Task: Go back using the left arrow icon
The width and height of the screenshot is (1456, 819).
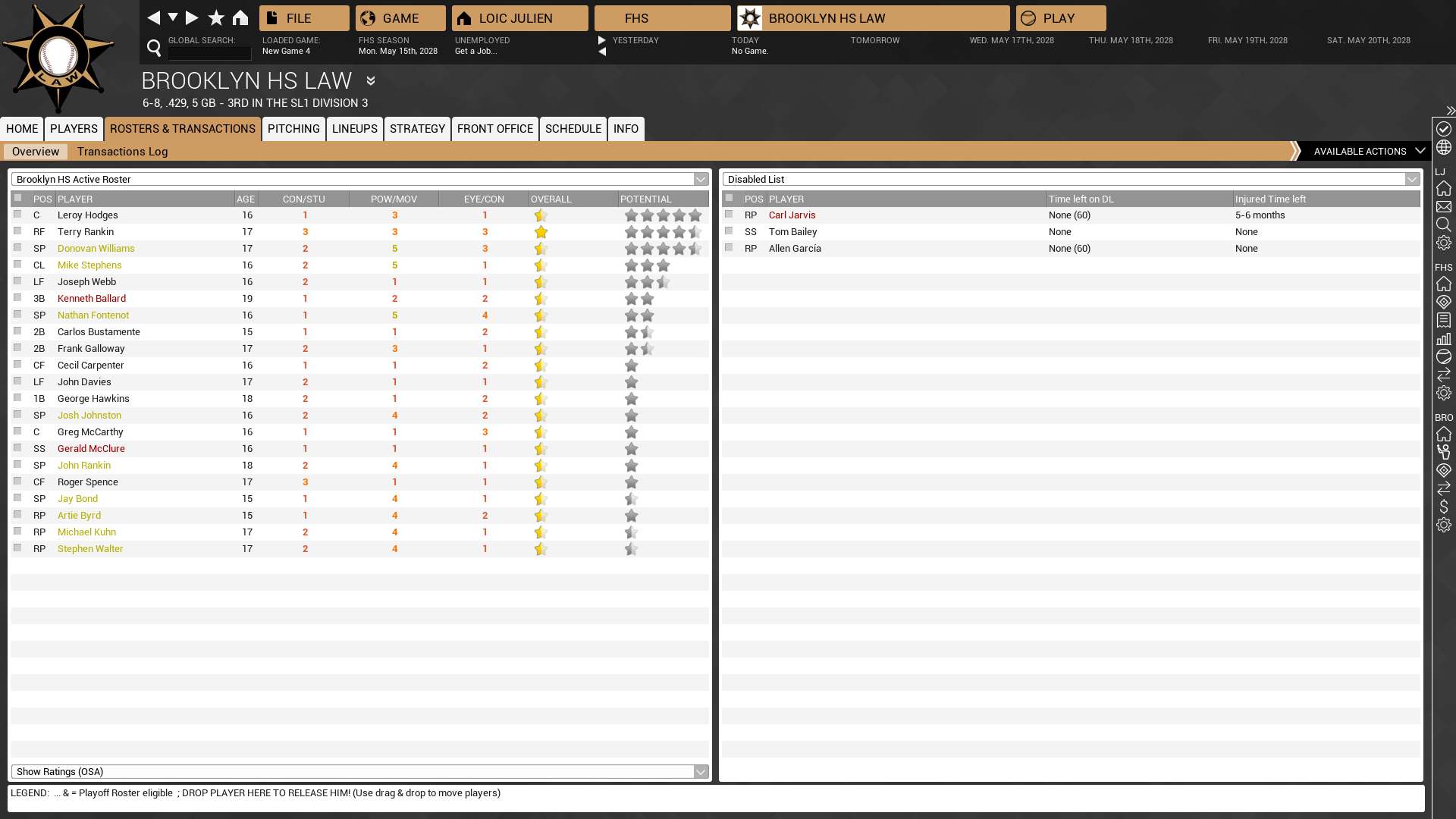Action: click(153, 17)
